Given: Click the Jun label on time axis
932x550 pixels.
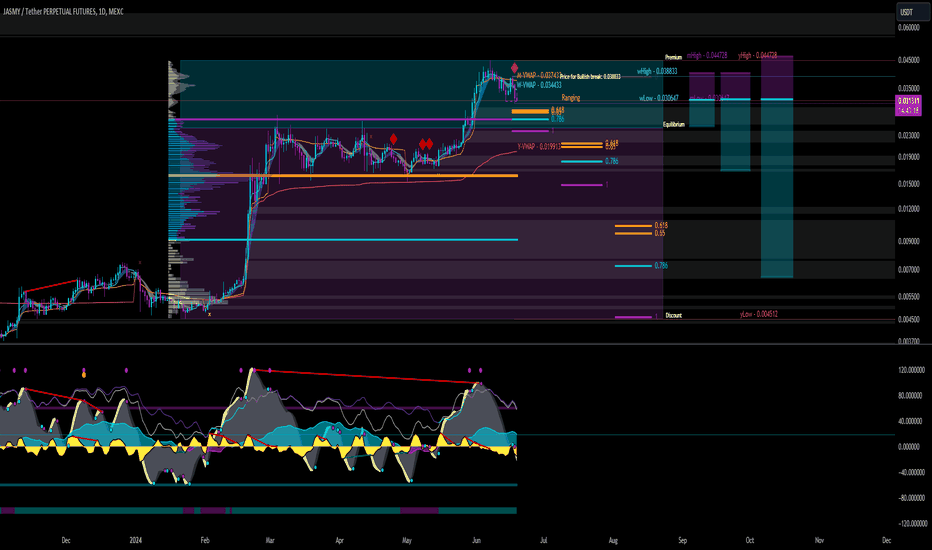Looking at the screenshot, I should [476, 540].
